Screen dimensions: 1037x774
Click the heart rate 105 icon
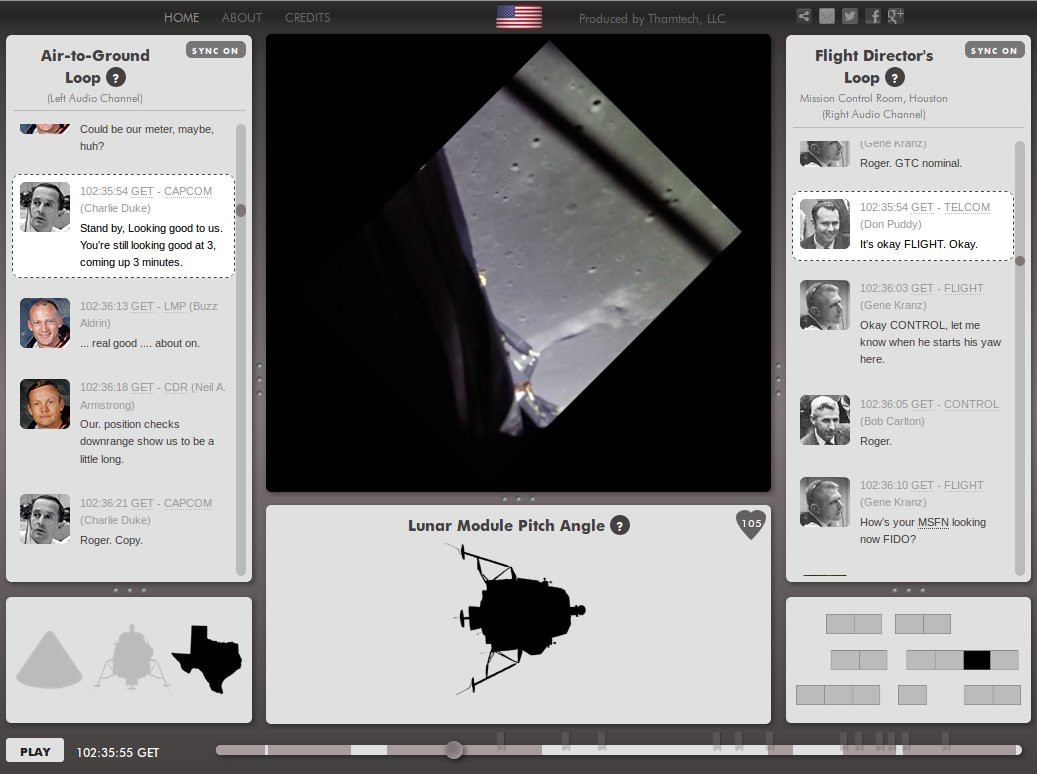pyautogui.click(x=751, y=524)
